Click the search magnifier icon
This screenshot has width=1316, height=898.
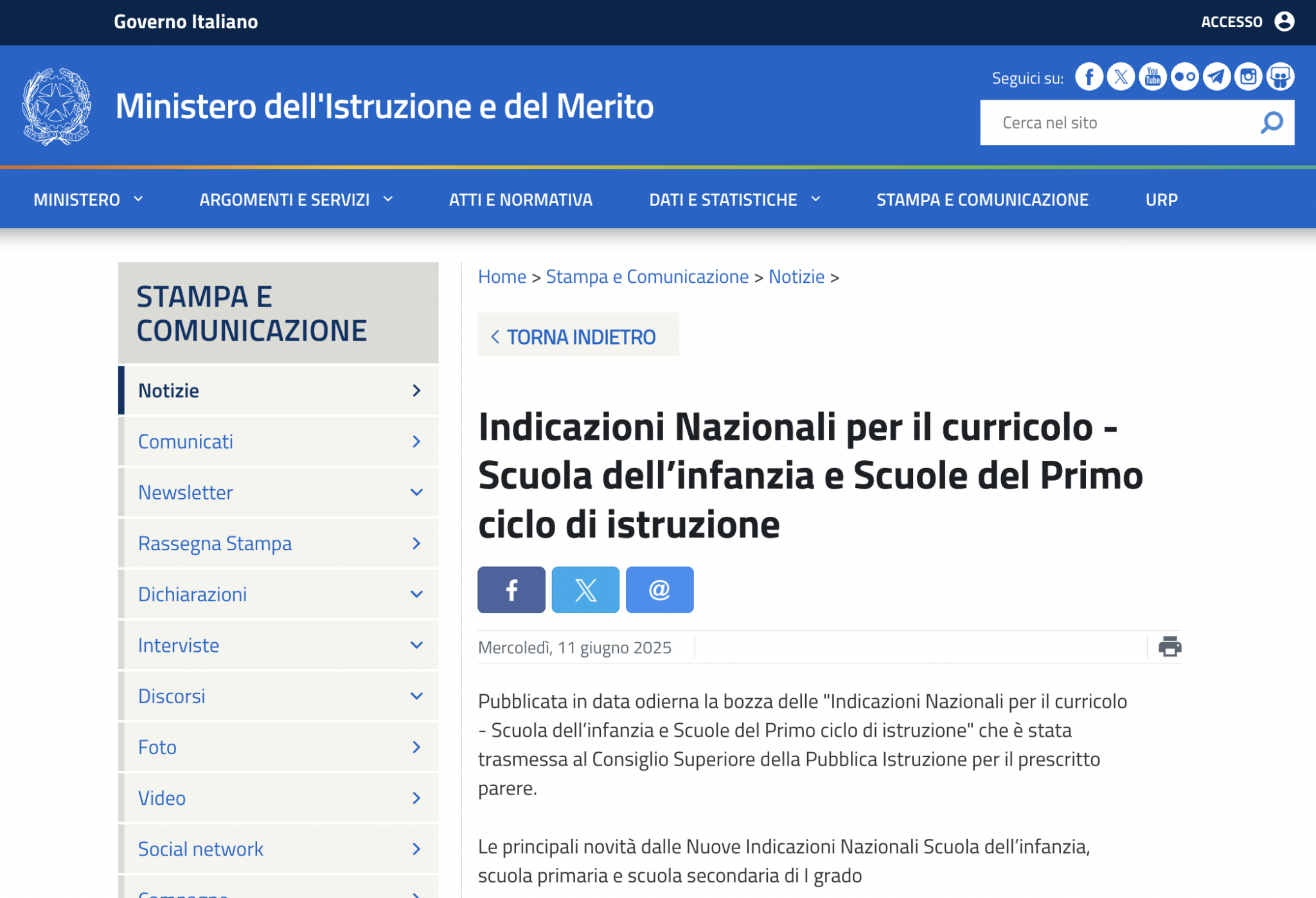(1272, 122)
